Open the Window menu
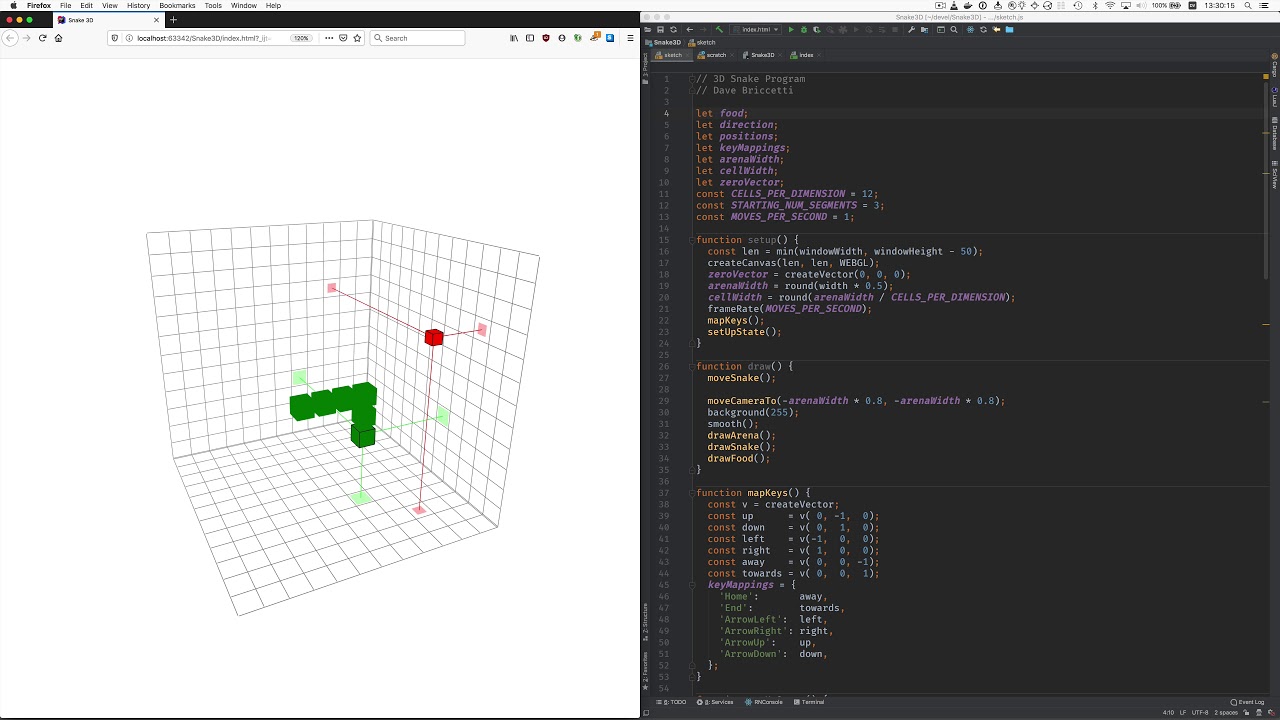The height and width of the screenshot is (720, 1280). point(244,6)
